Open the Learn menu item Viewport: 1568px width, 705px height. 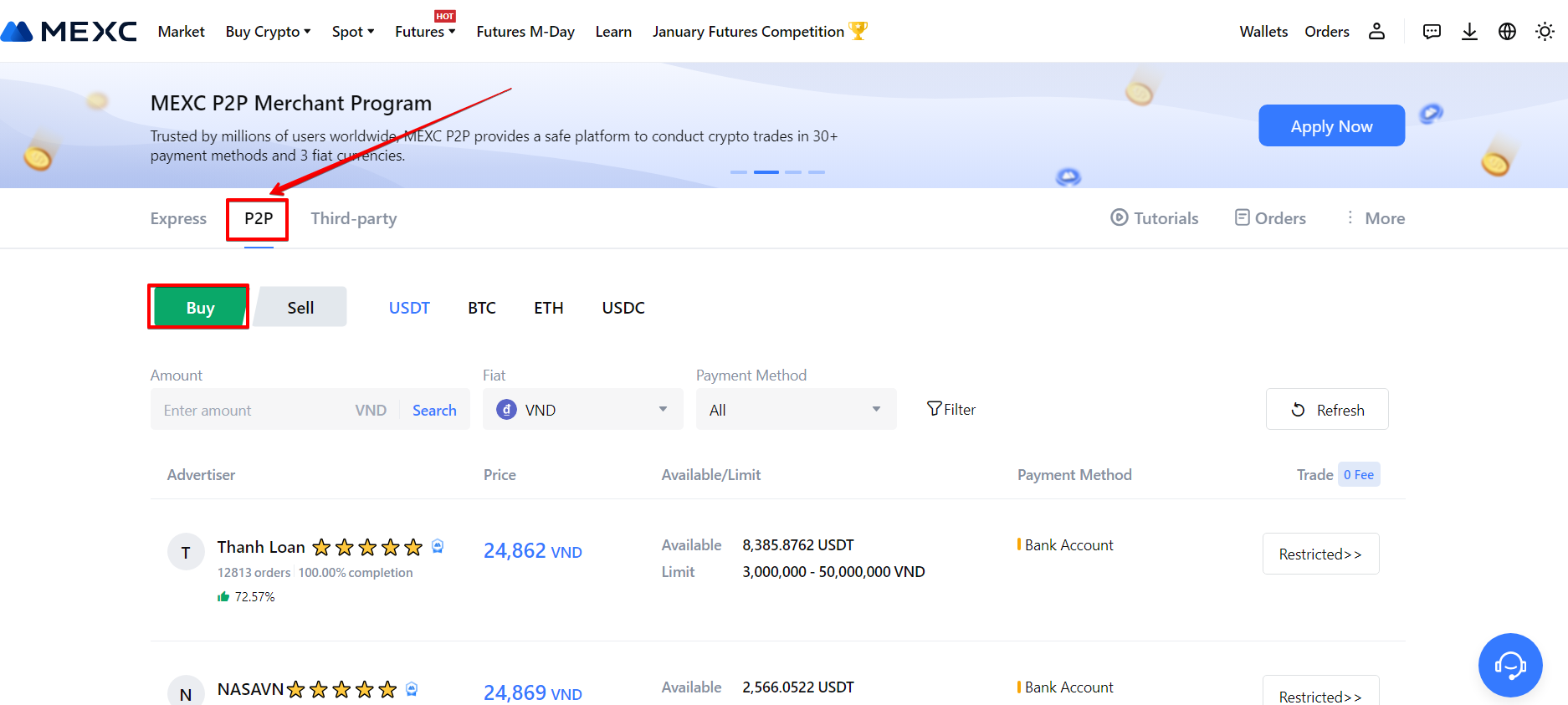pyautogui.click(x=613, y=32)
